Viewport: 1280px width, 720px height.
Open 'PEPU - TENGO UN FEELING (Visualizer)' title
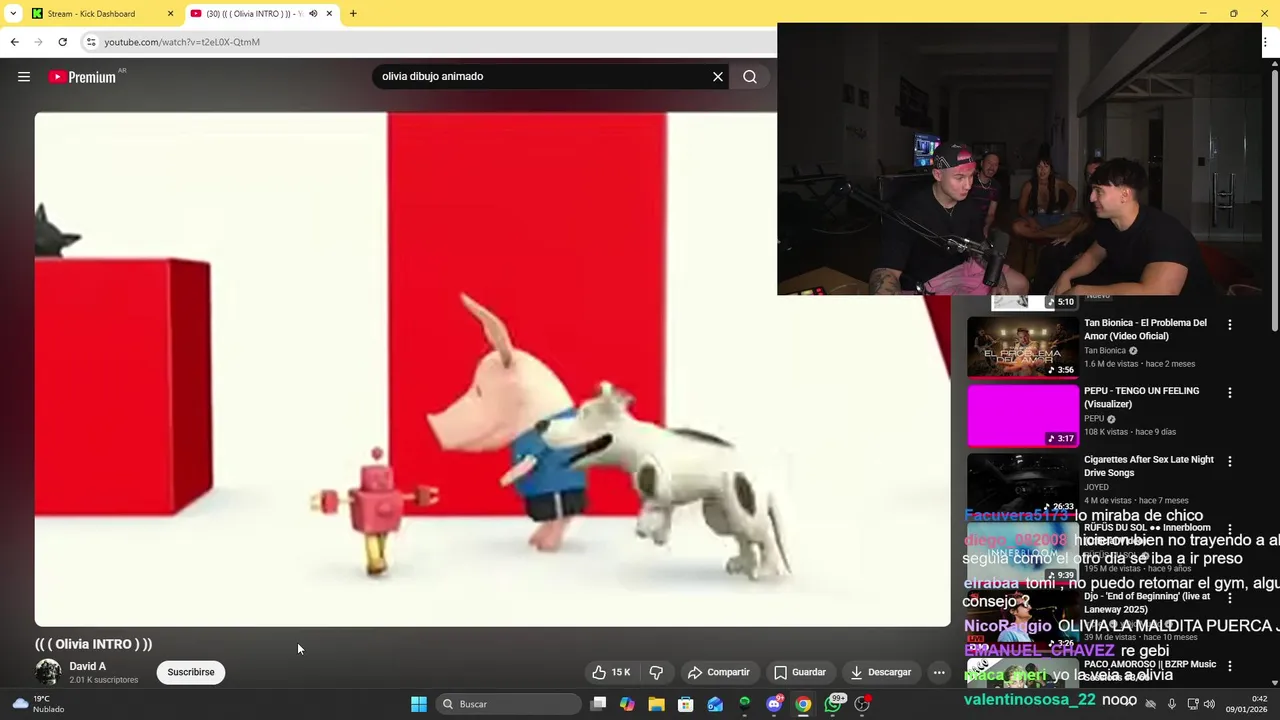click(1141, 397)
